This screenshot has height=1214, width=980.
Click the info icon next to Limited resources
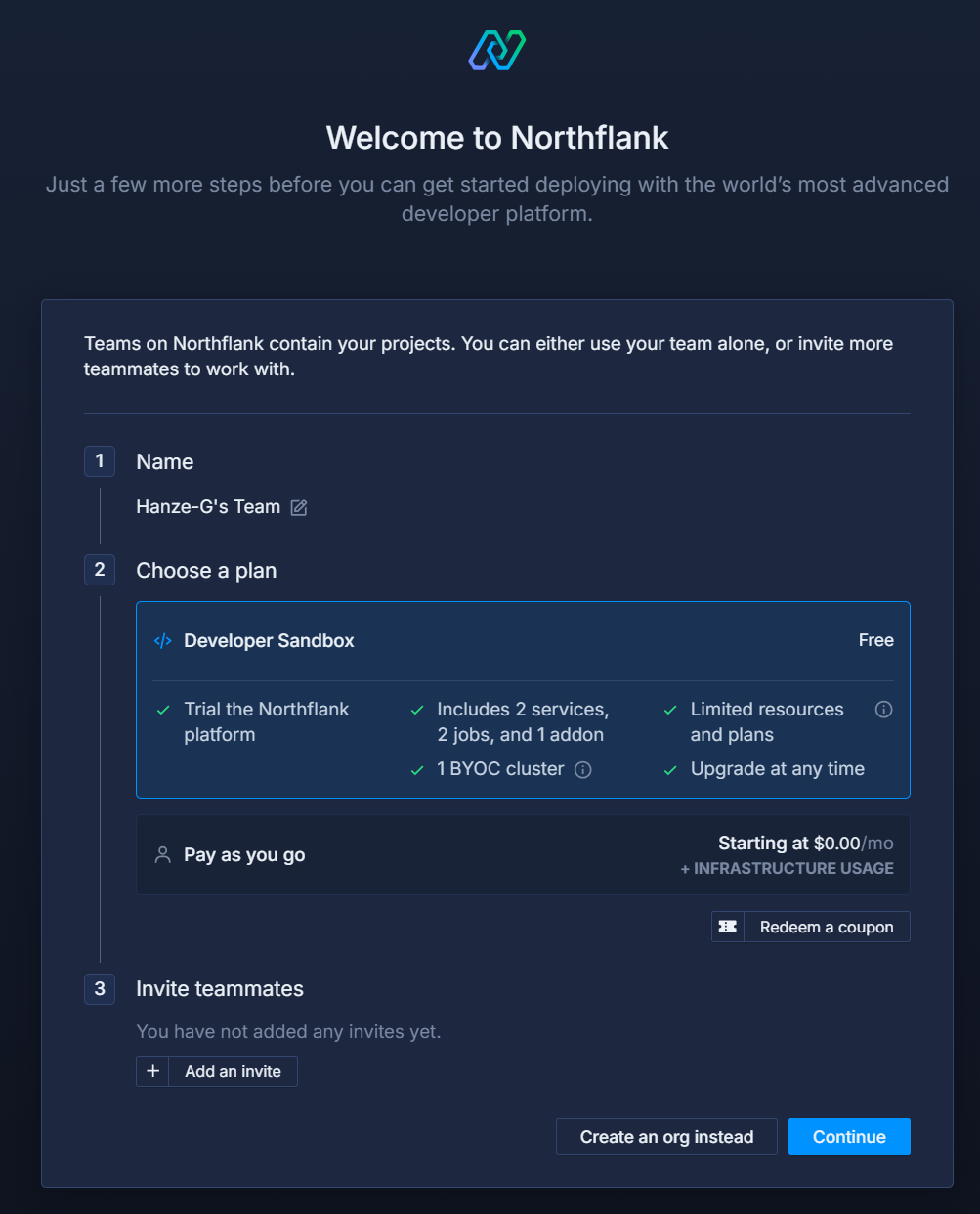tap(883, 710)
